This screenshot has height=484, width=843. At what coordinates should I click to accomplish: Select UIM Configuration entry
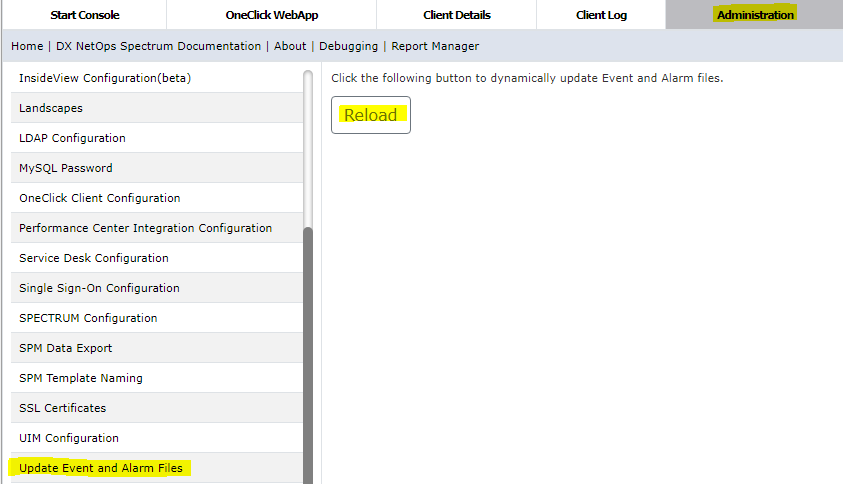click(x=157, y=438)
